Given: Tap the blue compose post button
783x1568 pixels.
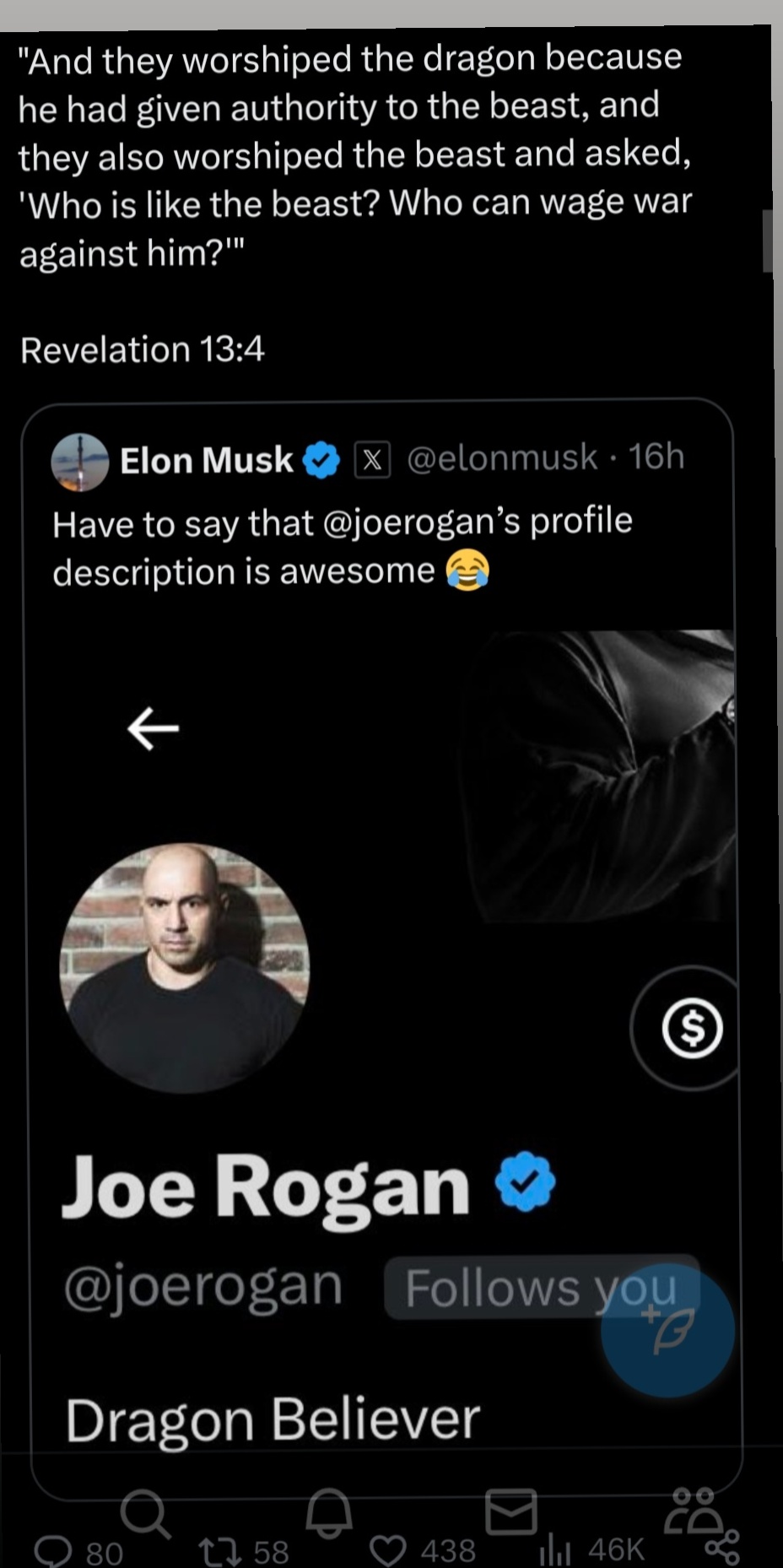Looking at the screenshot, I should (667, 1330).
